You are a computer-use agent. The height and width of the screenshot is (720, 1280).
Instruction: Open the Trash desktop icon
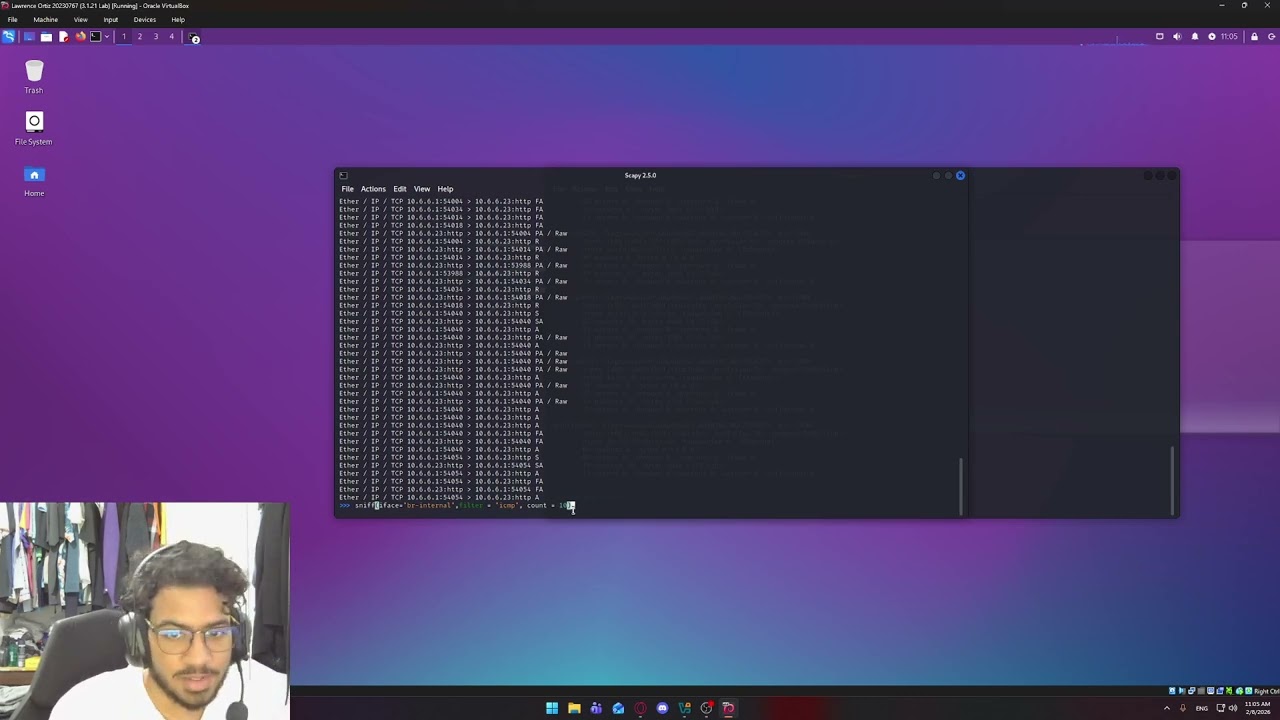(34, 77)
